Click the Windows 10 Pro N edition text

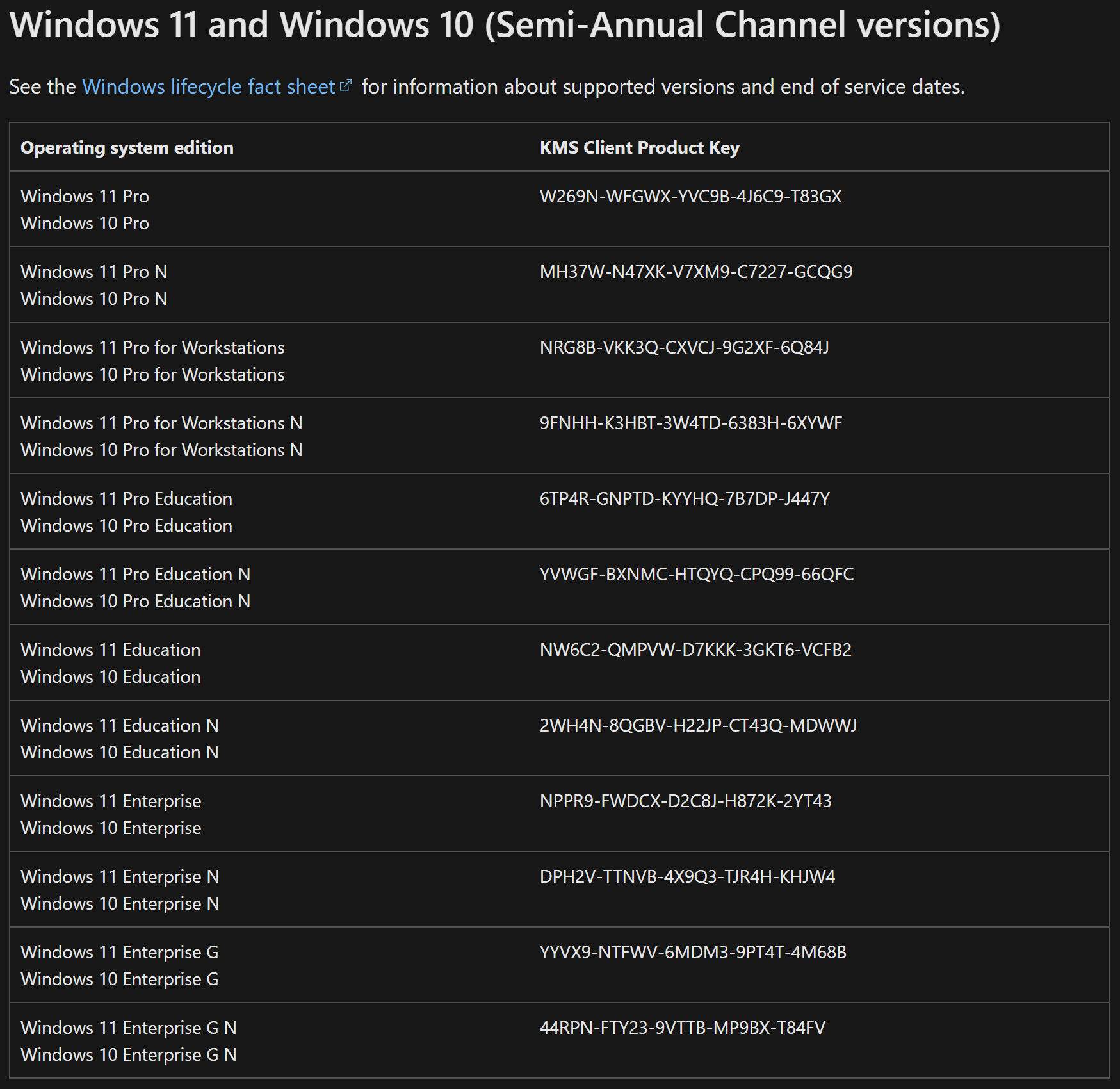pos(93,299)
